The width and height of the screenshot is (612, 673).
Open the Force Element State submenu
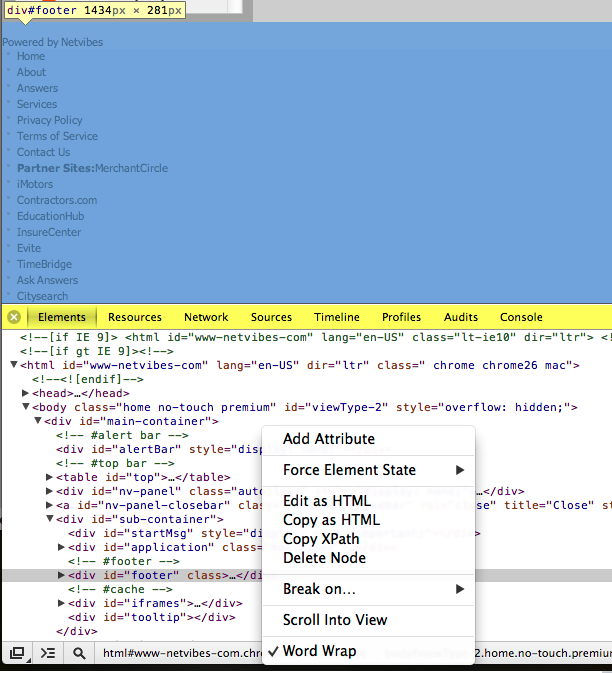369,470
